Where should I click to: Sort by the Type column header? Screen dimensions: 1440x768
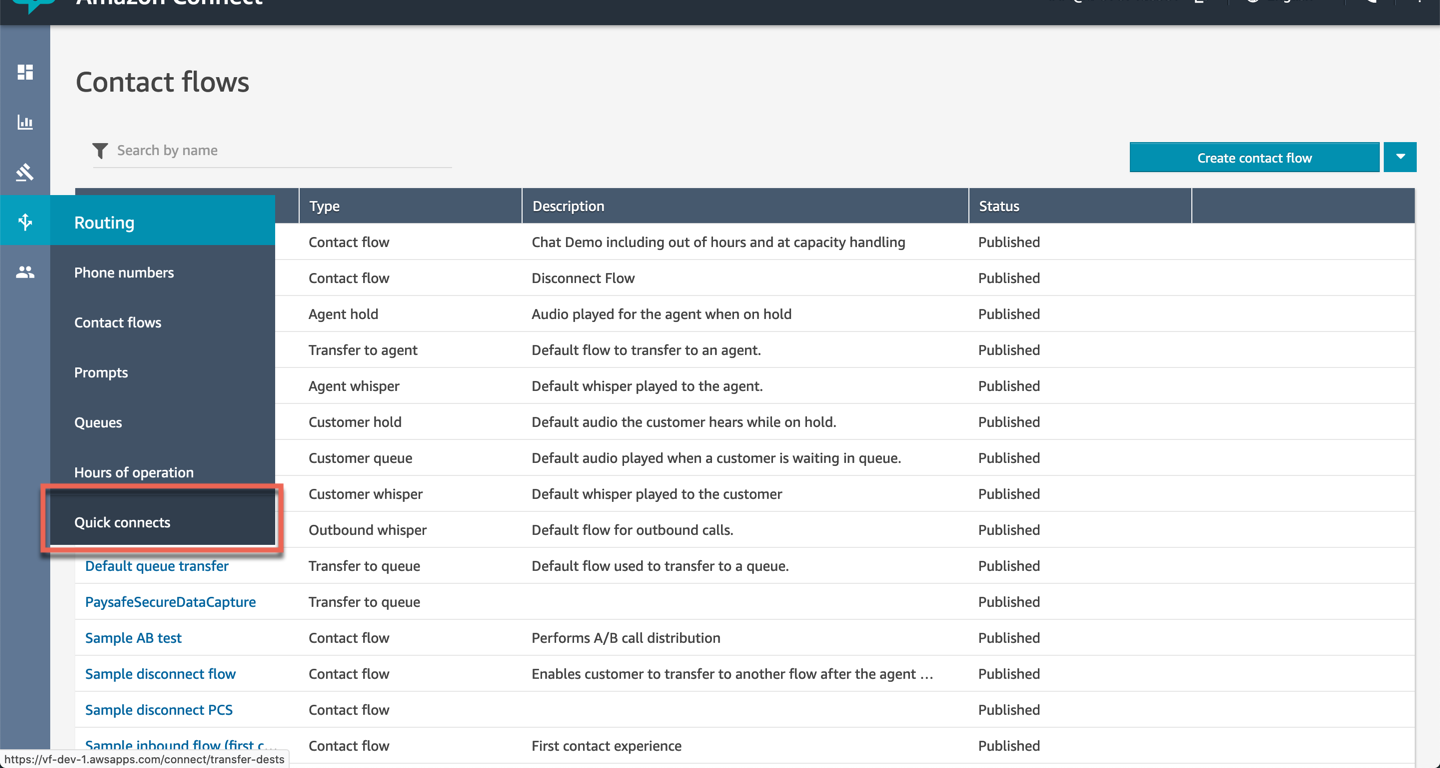pyautogui.click(x=325, y=206)
